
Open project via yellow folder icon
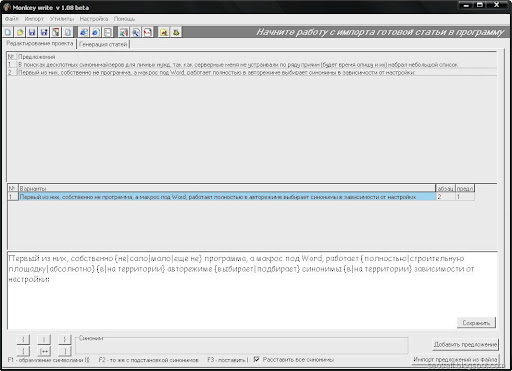(20, 32)
